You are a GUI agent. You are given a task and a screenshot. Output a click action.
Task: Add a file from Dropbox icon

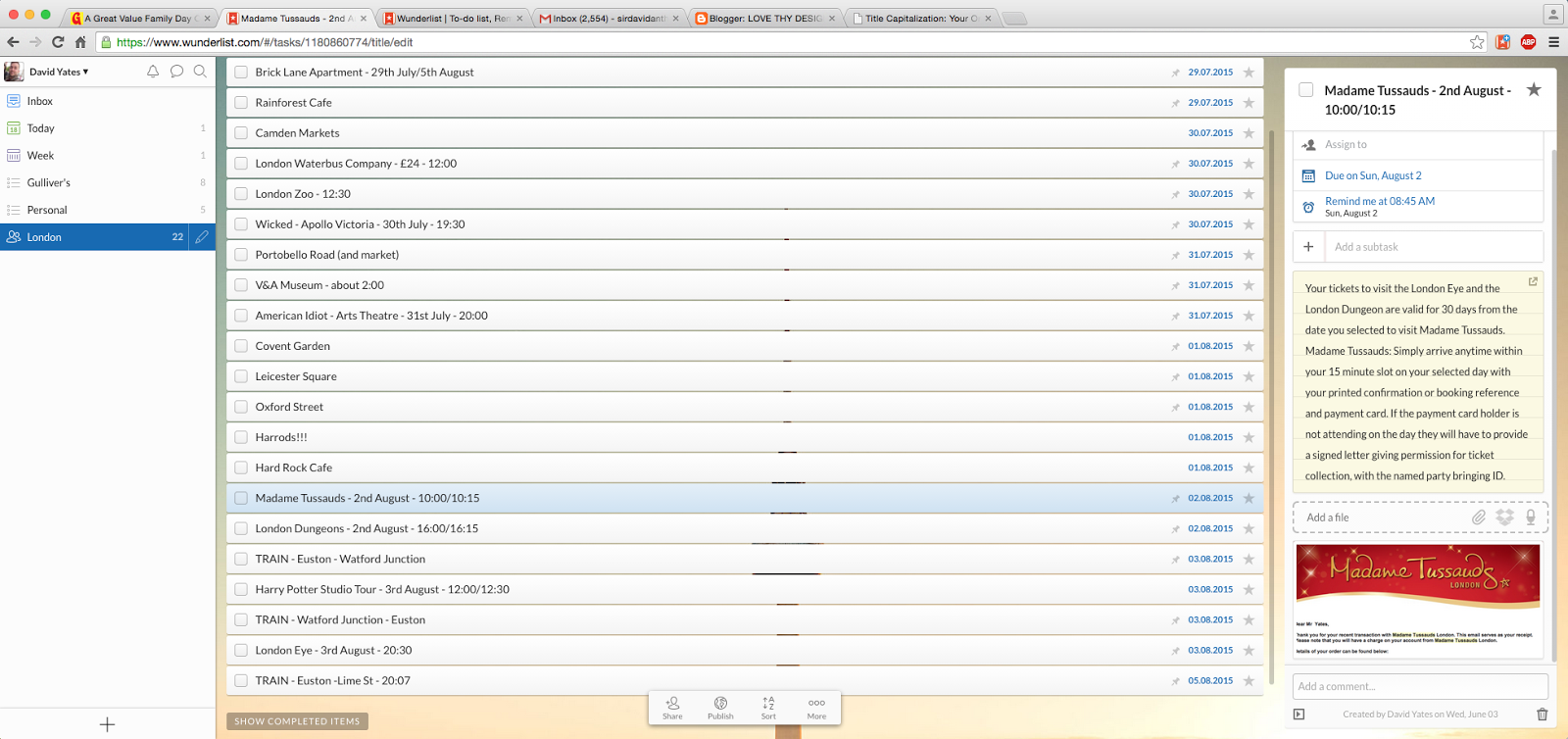1504,517
